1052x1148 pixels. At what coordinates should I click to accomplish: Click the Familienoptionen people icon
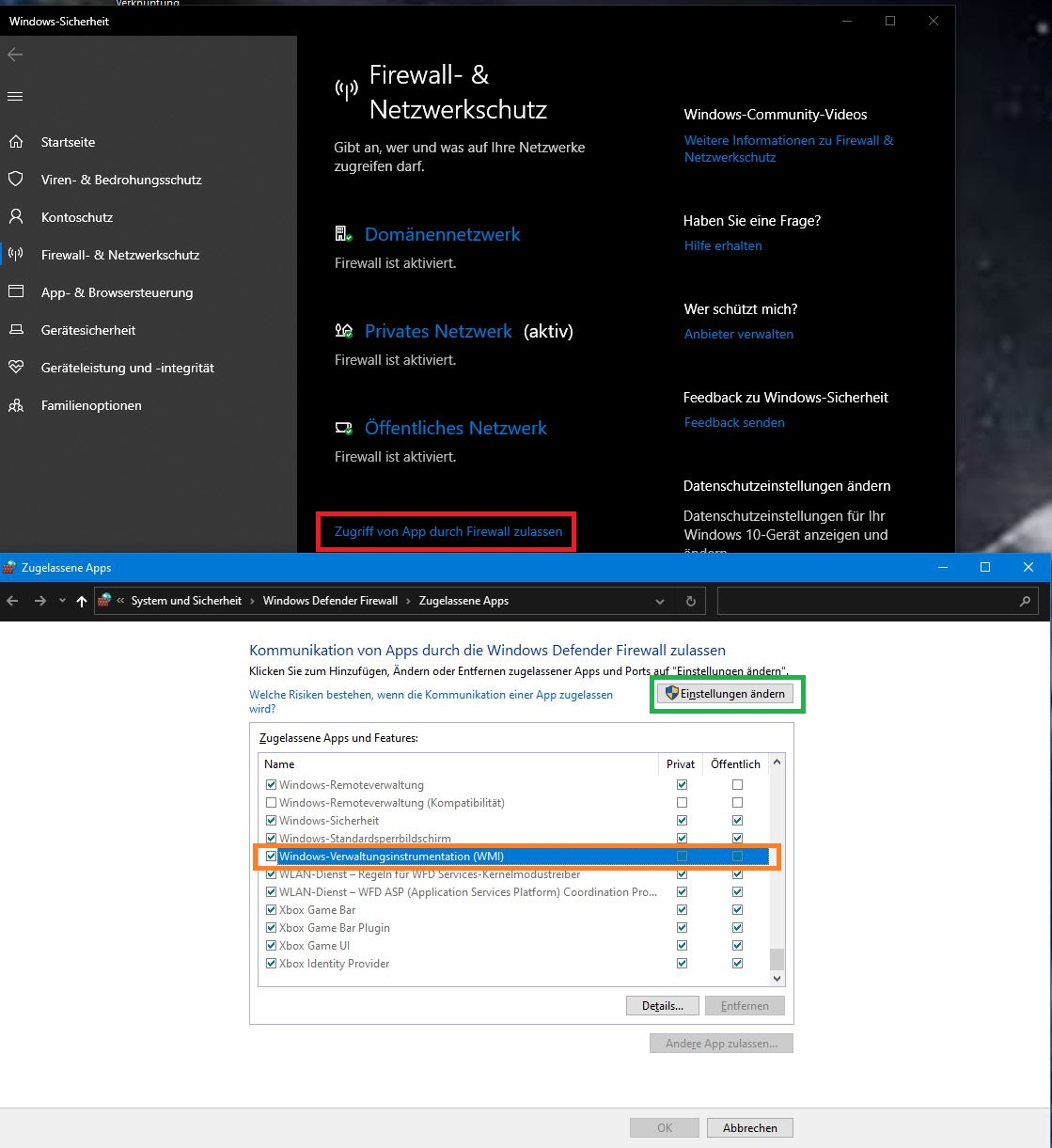16,405
